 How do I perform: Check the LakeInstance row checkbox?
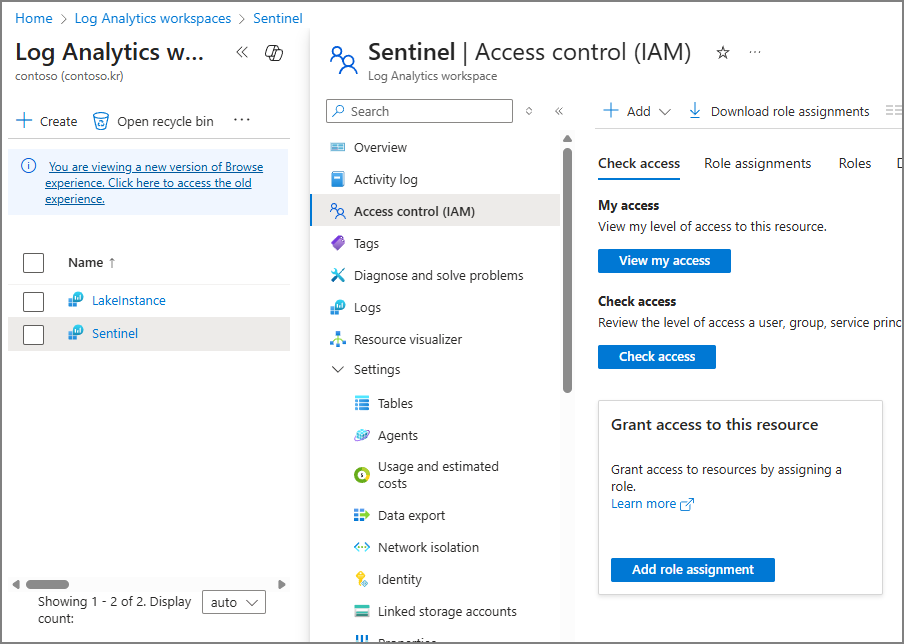34,301
